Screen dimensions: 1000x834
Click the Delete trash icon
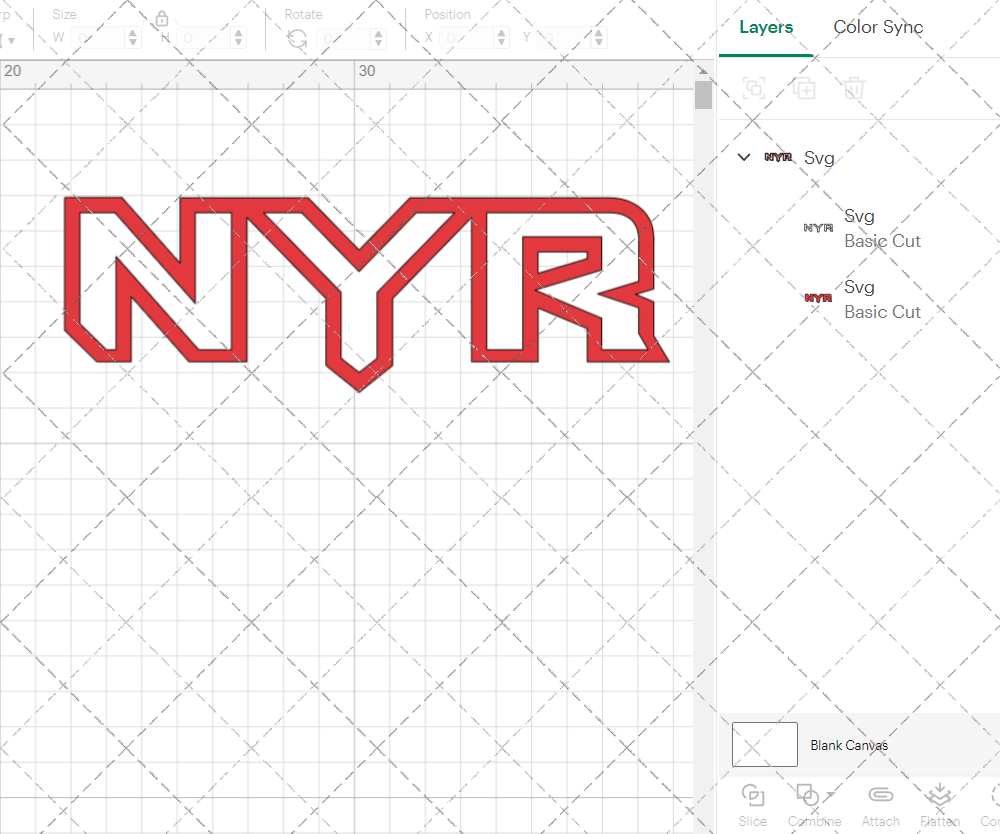coord(854,88)
